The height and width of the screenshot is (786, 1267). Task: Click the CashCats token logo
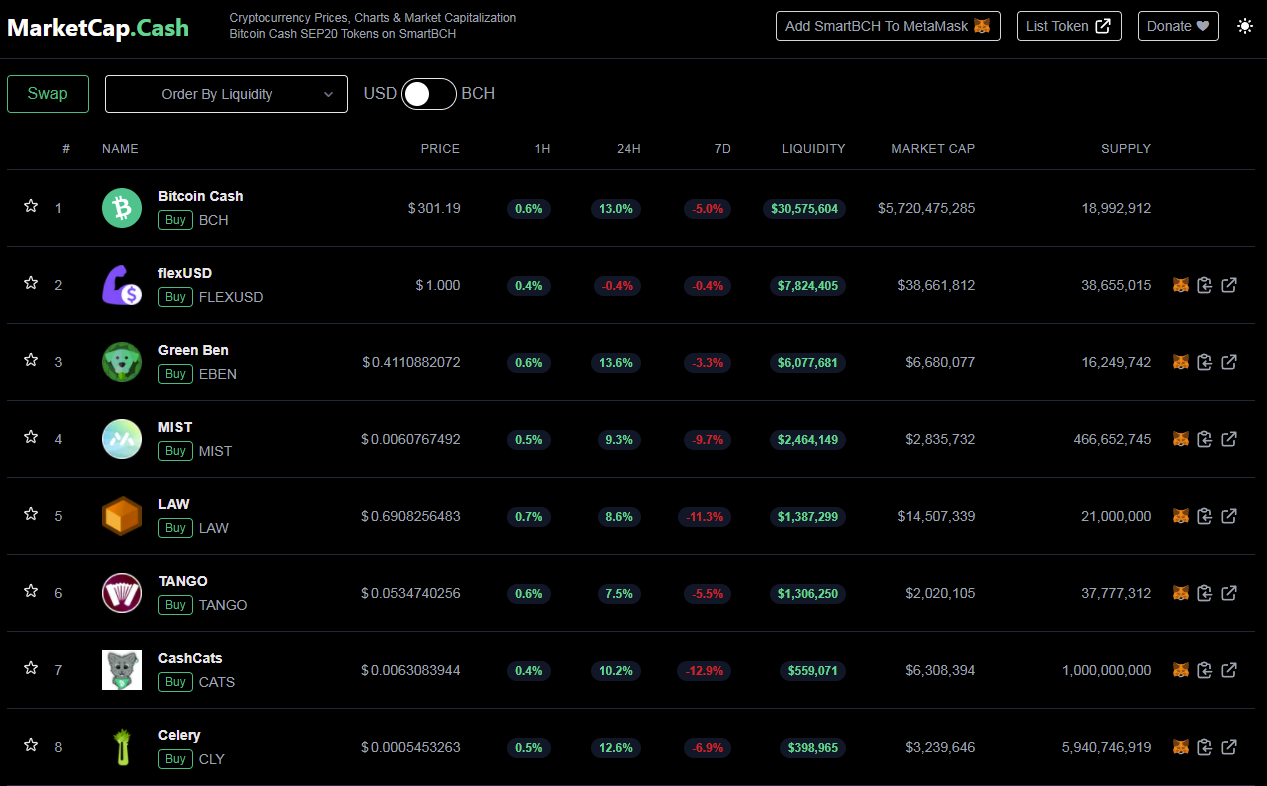click(x=122, y=670)
